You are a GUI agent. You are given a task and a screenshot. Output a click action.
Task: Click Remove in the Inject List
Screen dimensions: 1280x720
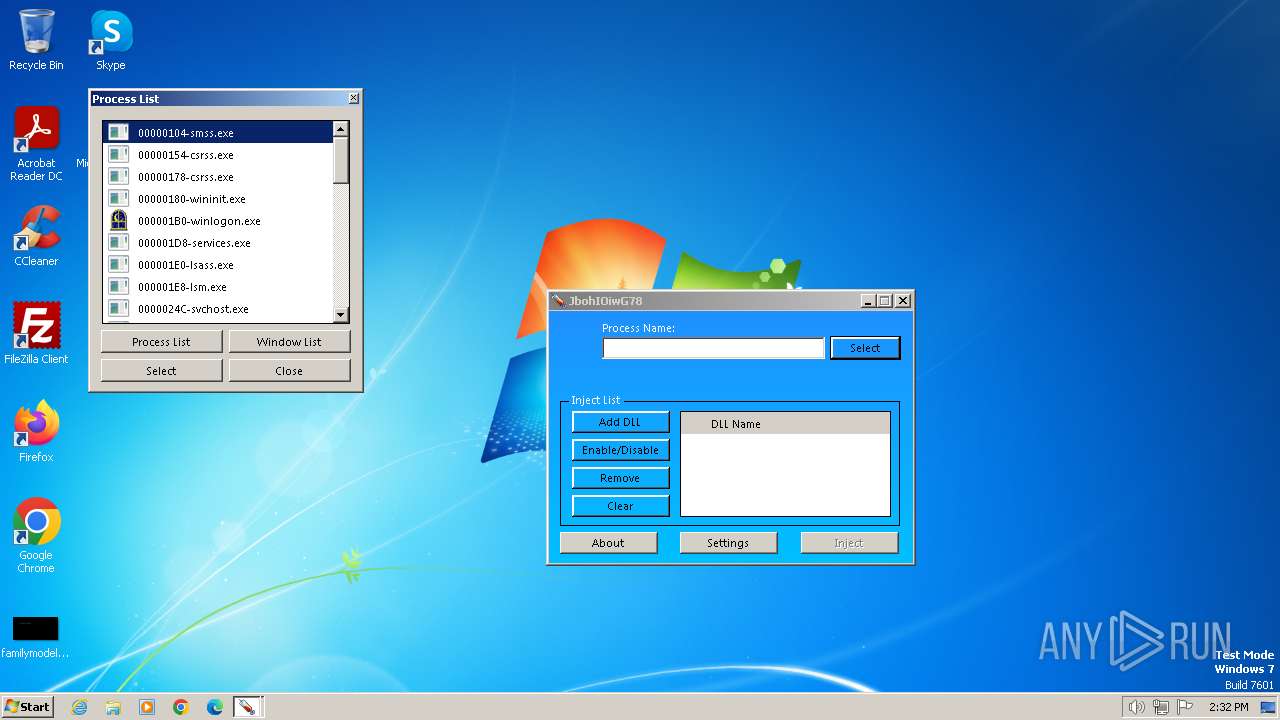[x=620, y=478]
